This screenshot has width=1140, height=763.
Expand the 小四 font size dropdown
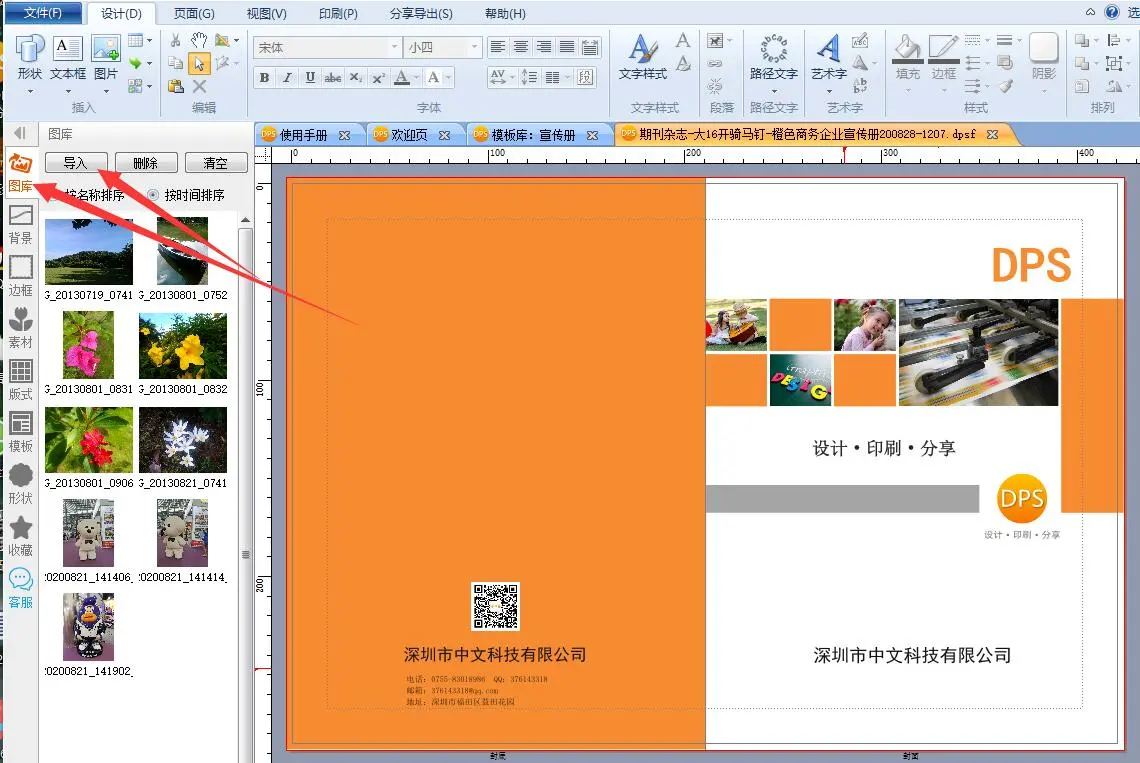[x=474, y=48]
